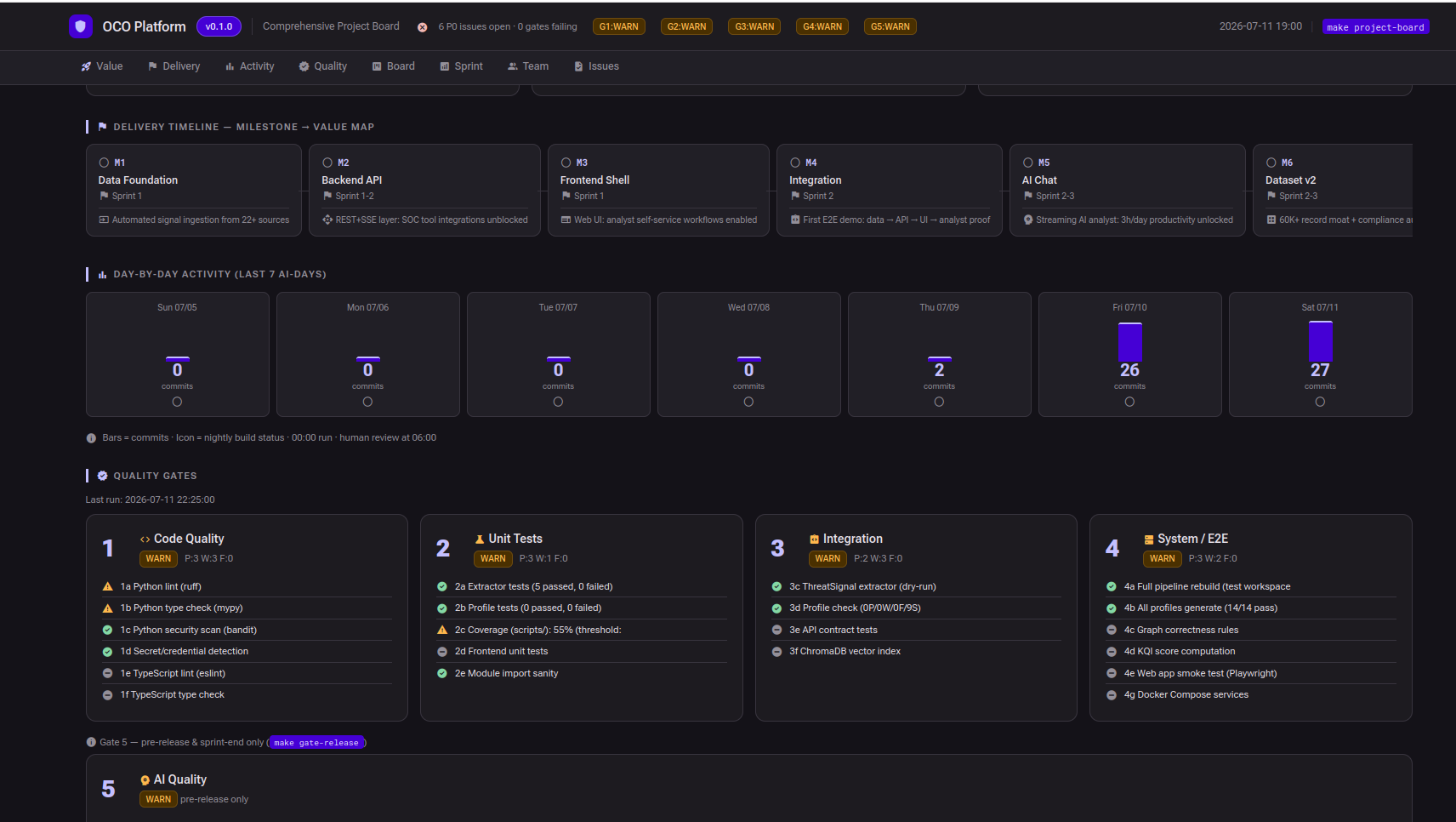Click the OCO Platform shield logo
The width and height of the screenshot is (1456, 822).
[x=81, y=26]
